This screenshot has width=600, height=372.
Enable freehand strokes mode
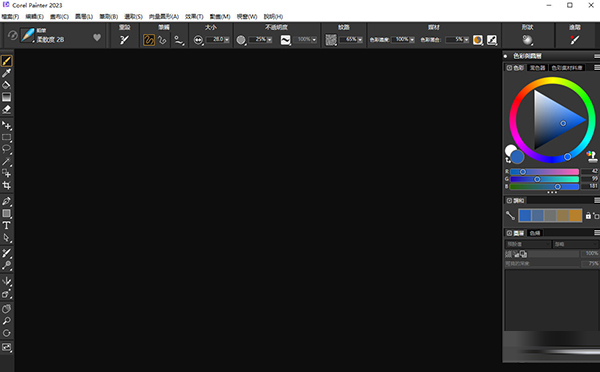point(148,40)
